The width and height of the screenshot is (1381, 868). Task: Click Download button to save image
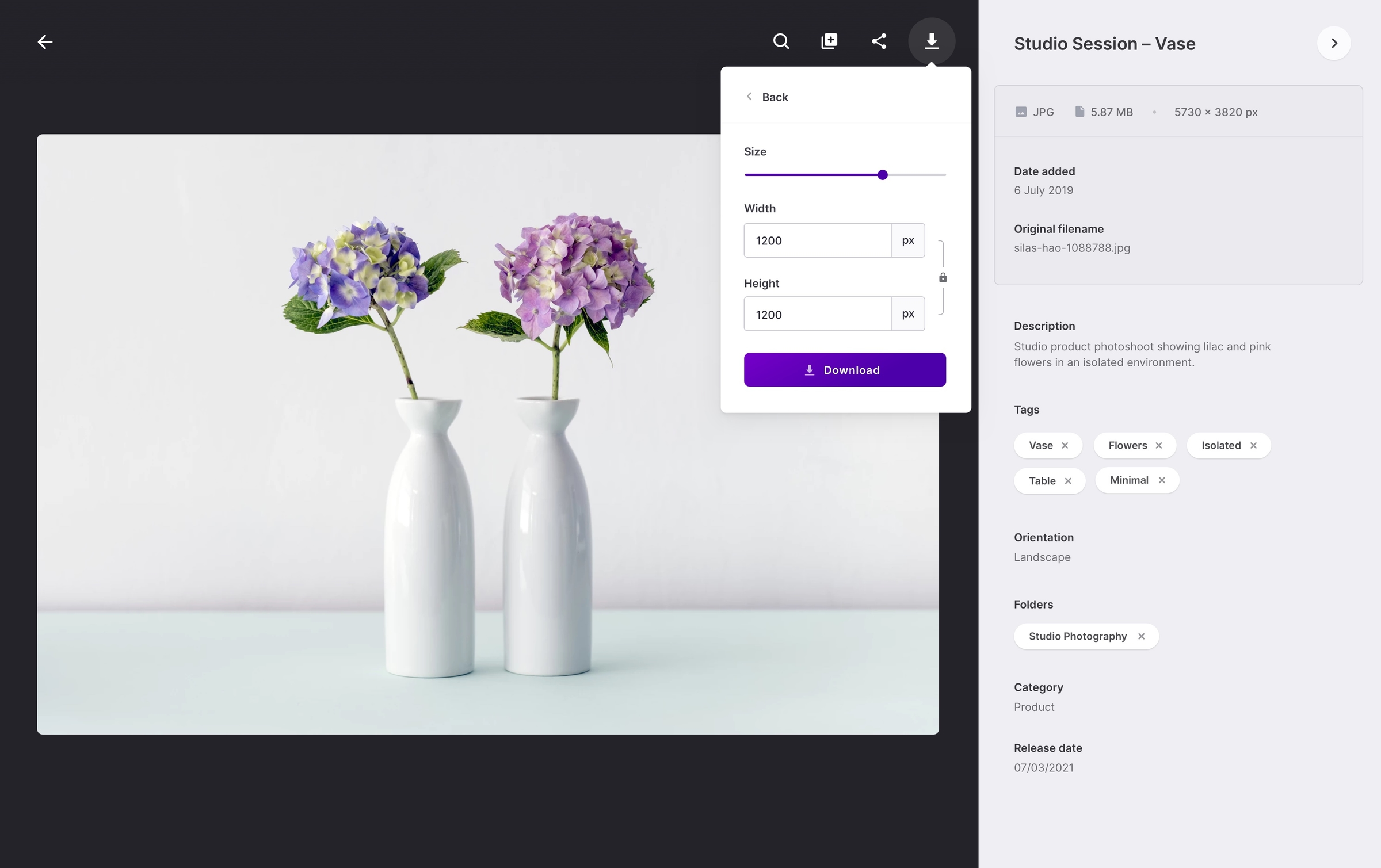pyautogui.click(x=844, y=369)
